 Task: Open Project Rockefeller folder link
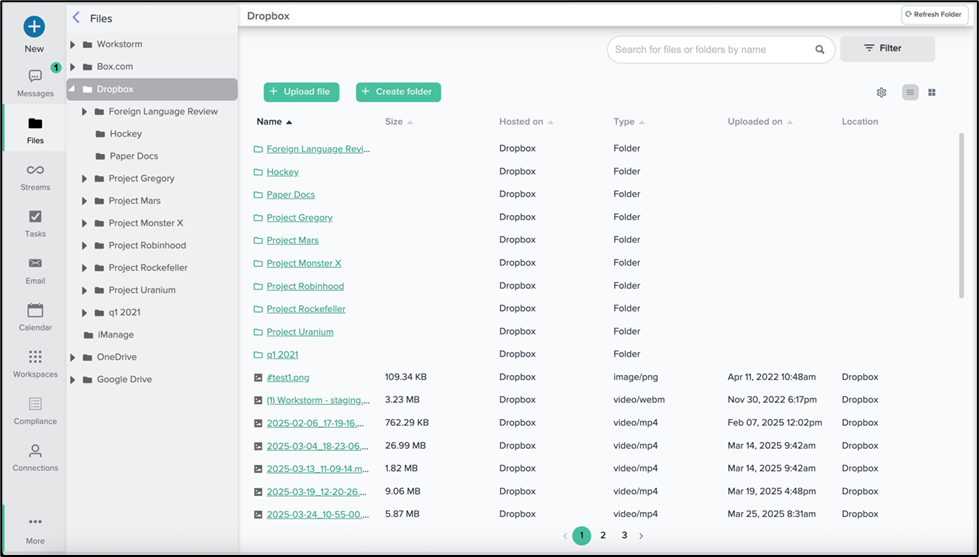[306, 309]
